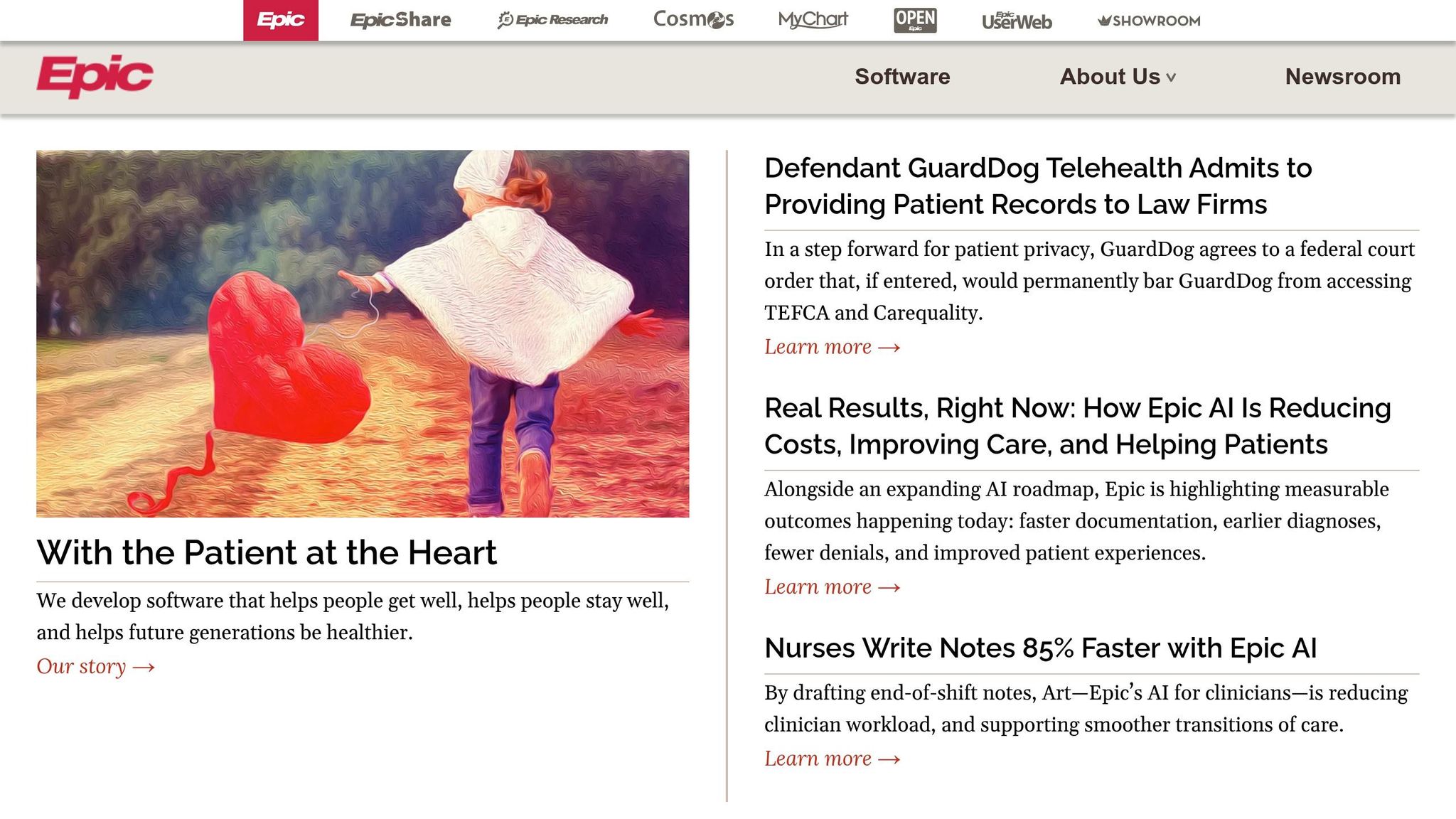Follow the Our story link
This screenshot has width=1456, height=819.
(95, 667)
